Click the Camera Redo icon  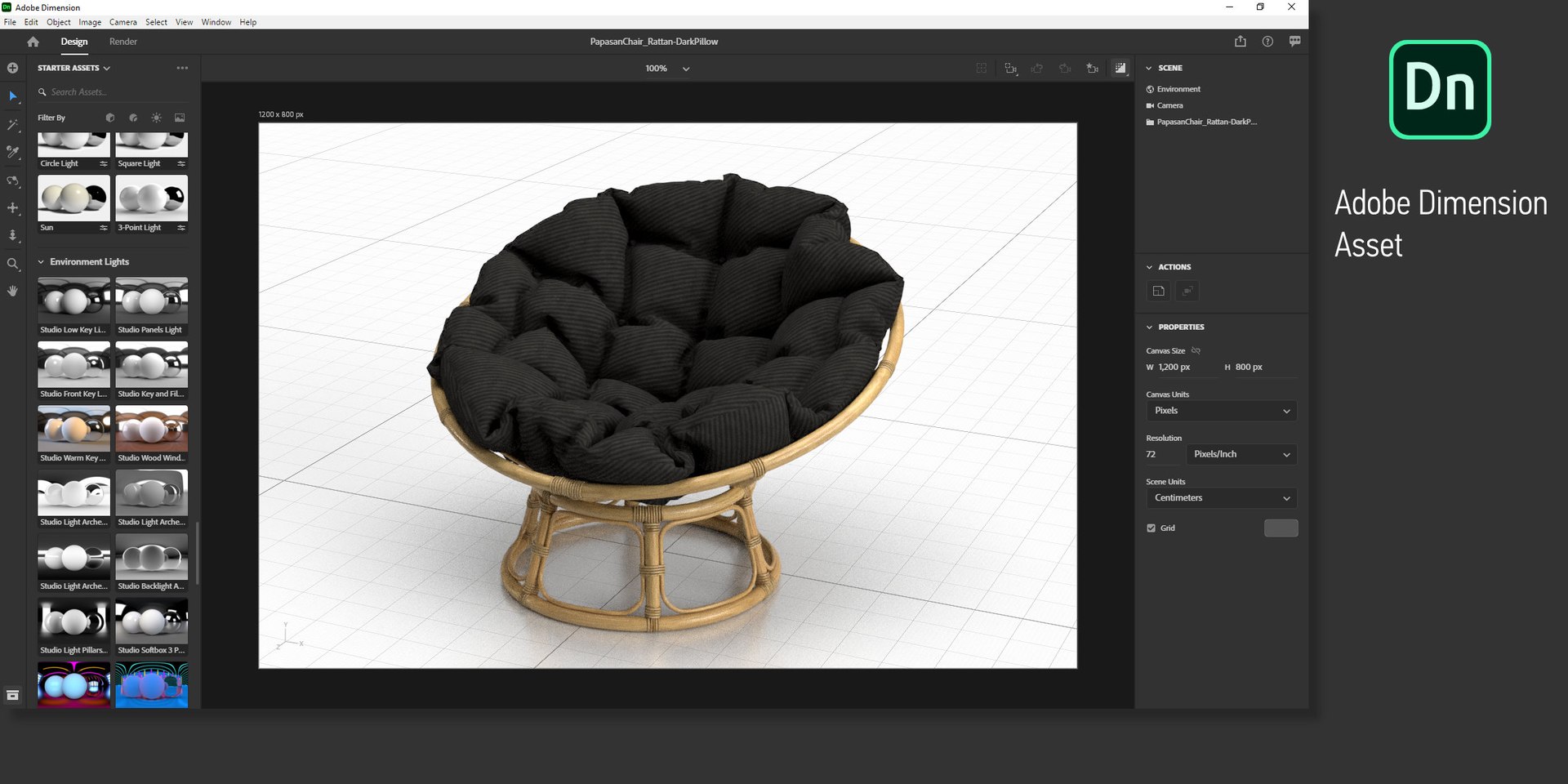tap(1065, 69)
